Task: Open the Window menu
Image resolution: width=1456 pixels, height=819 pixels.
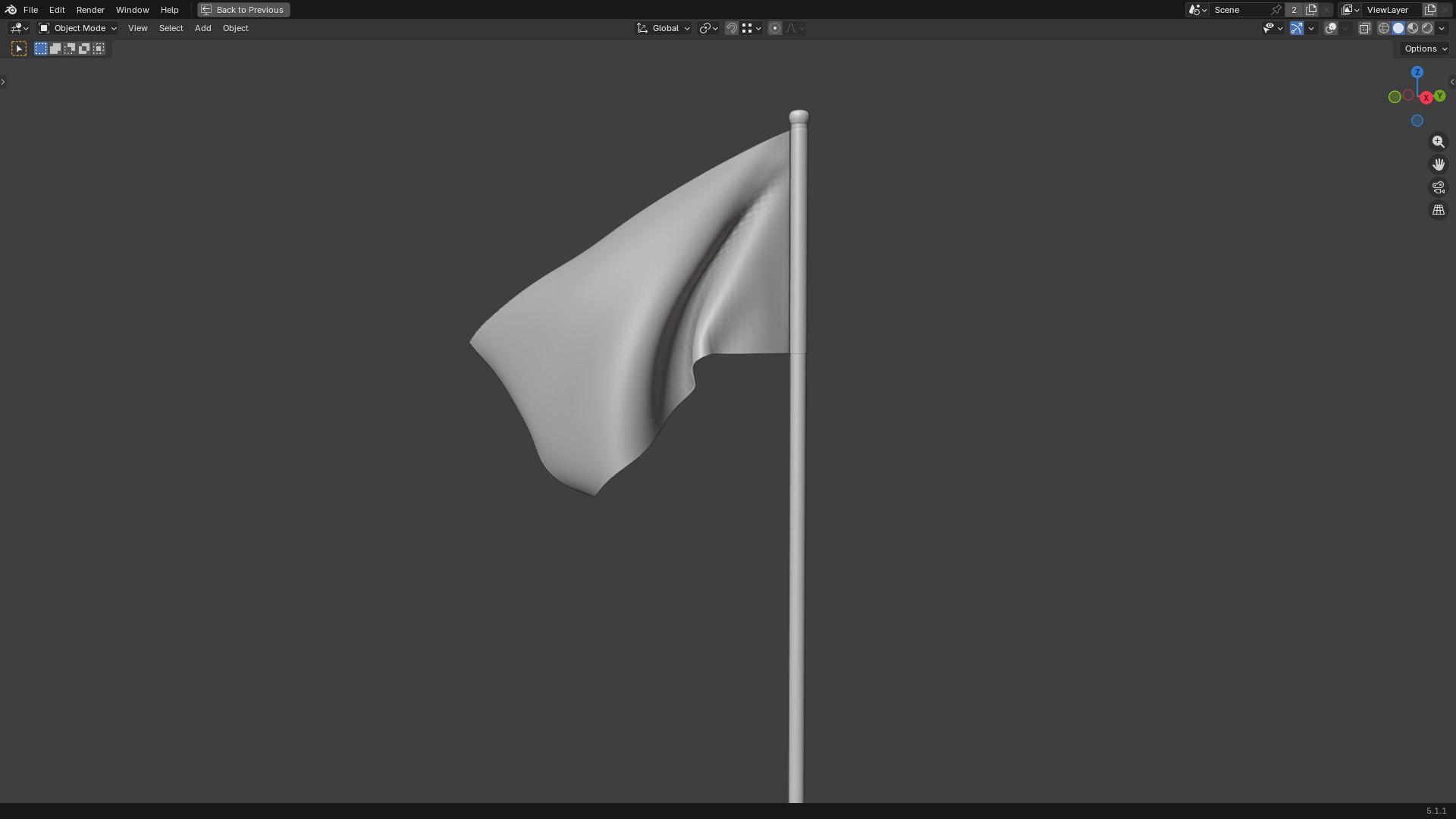Action: 132,10
